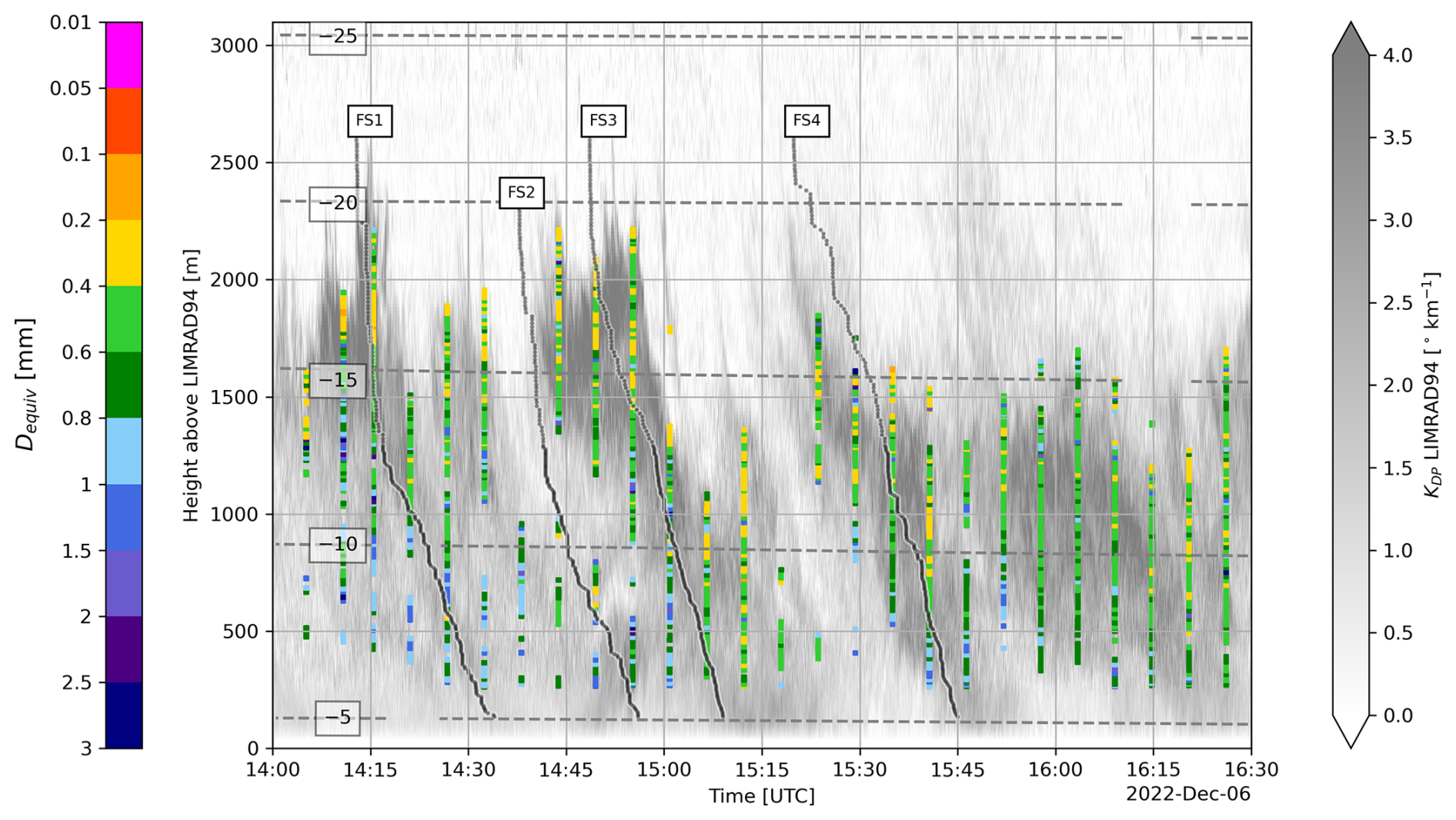Select the Time [UTC] axis title

[761, 796]
